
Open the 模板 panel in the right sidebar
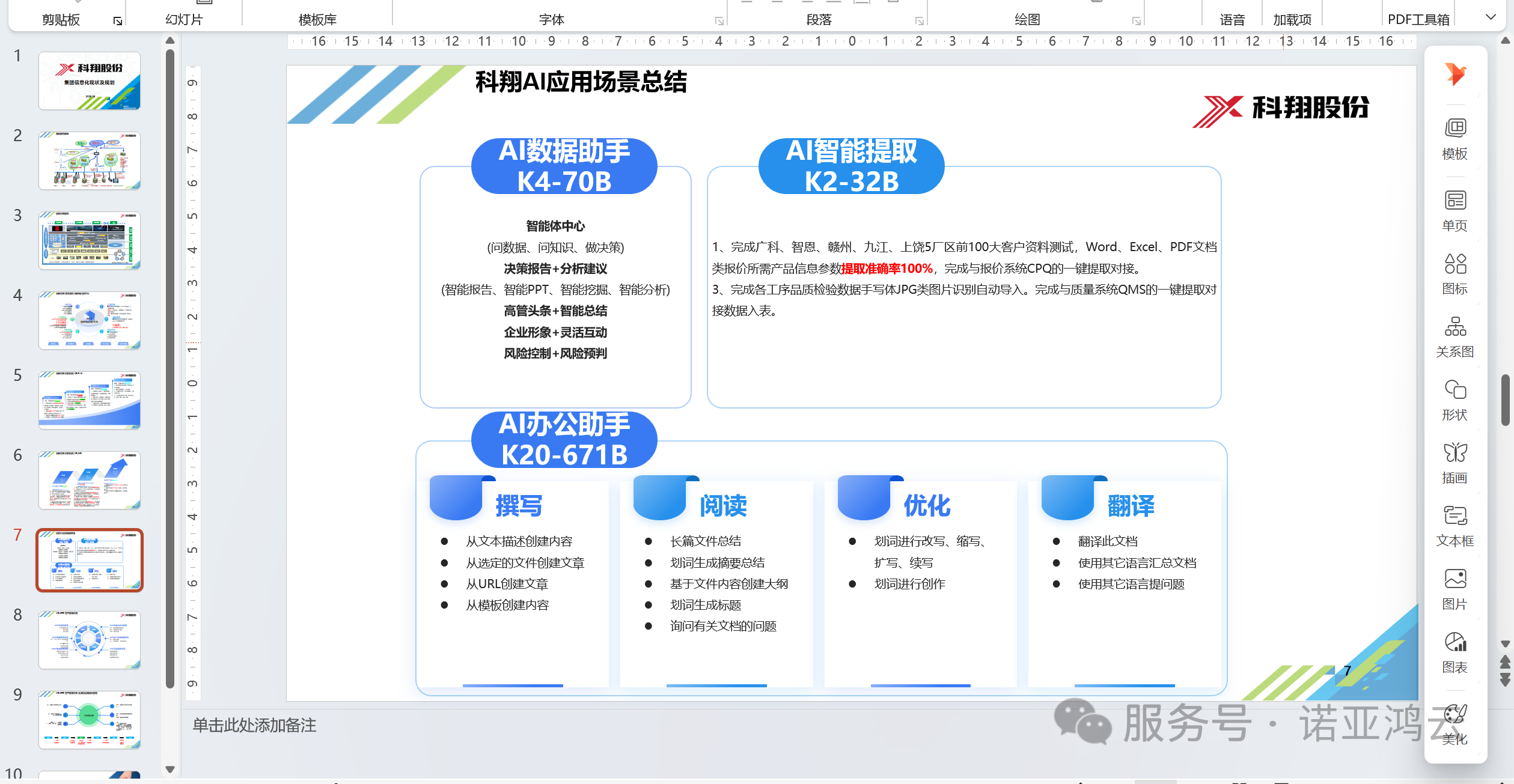pyautogui.click(x=1455, y=139)
